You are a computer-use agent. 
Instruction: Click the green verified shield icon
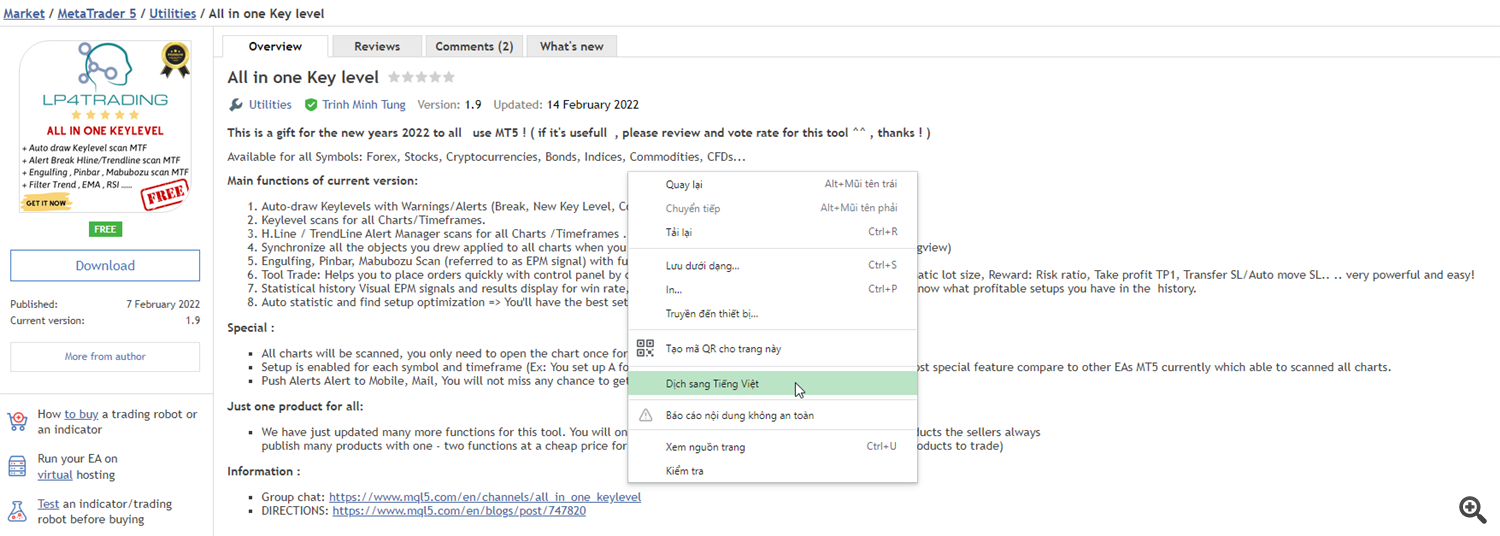click(311, 105)
